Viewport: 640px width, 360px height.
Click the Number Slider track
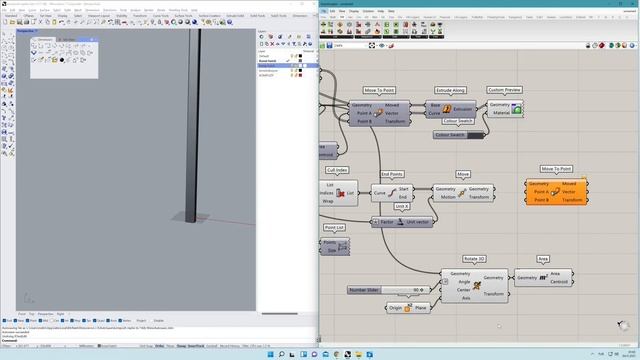[x=405, y=290]
